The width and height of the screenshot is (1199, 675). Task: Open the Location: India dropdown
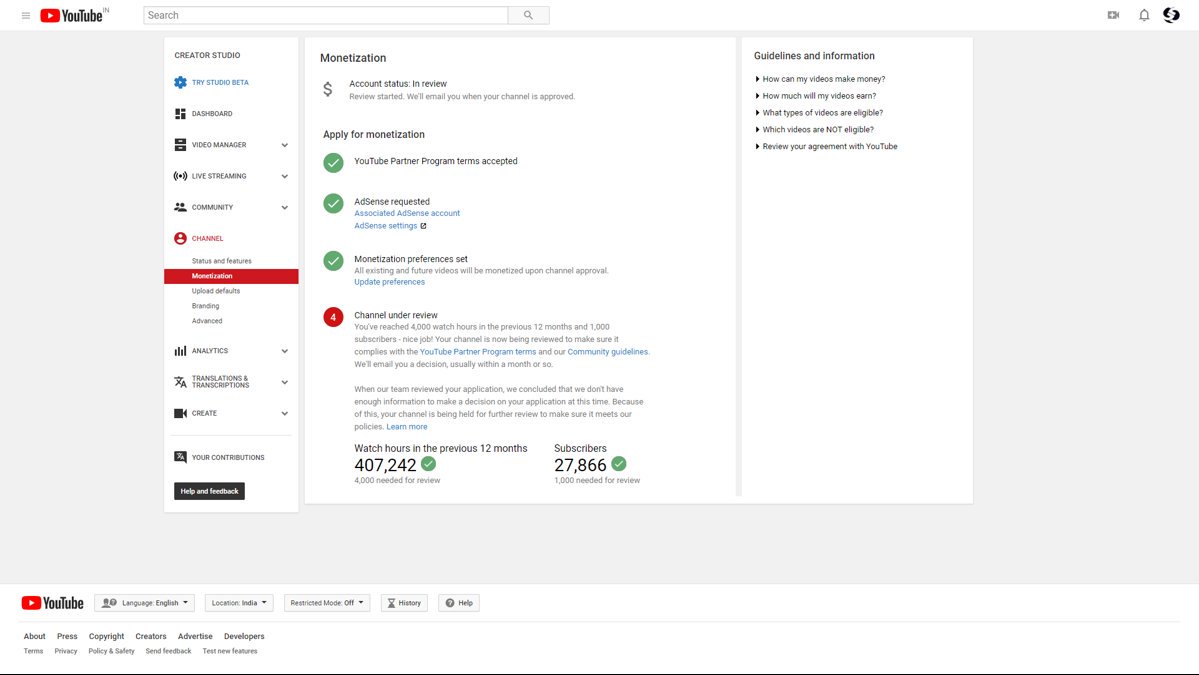coord(239,603)
